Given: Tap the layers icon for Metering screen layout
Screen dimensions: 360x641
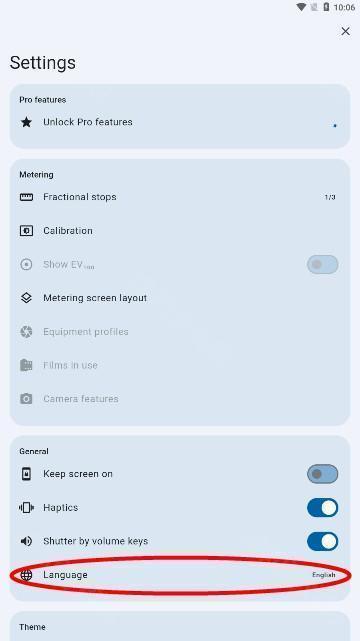Looking at the screenshot, I should tap(26, 298).
